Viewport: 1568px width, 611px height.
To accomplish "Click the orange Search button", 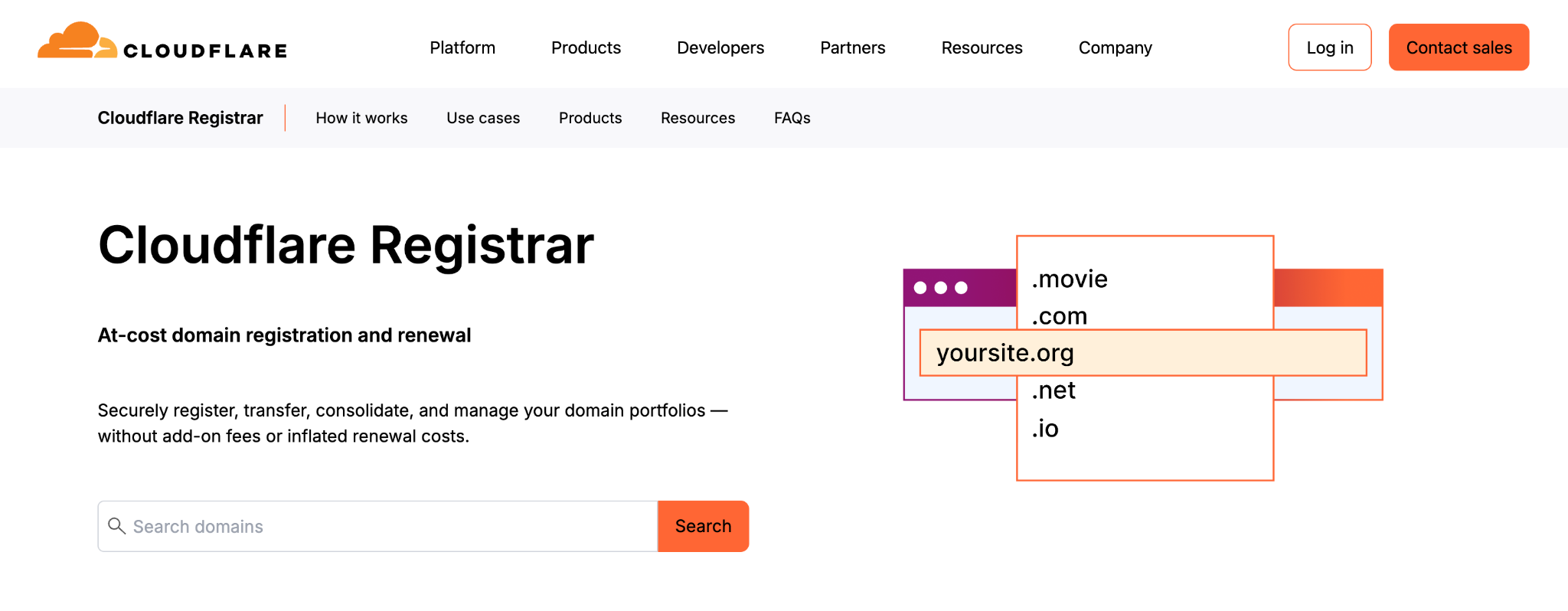I will point(703,526).
